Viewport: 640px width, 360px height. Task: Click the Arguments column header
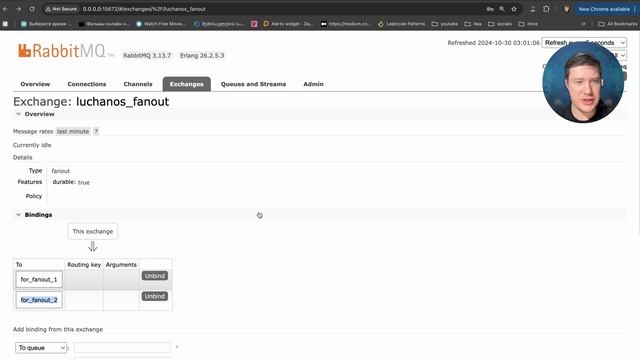point(121,265)
